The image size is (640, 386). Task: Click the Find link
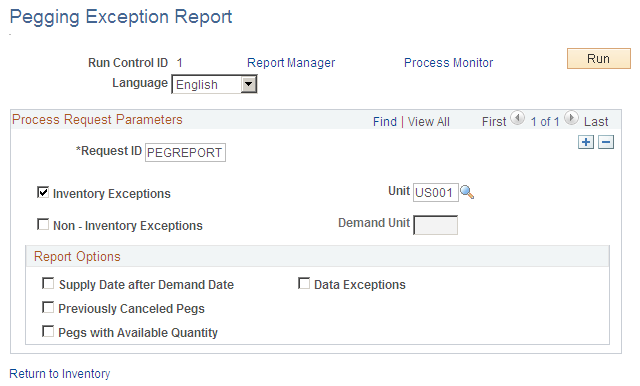pyautogui.click(x=385, y=122)
